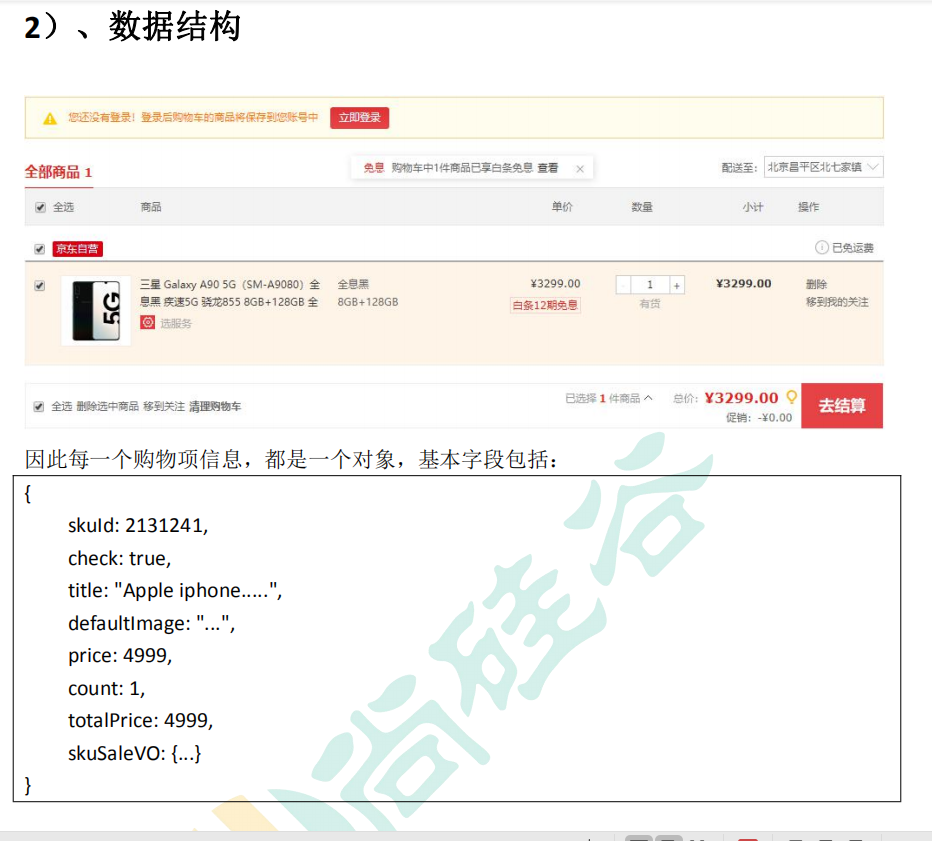Click the 单价 column header
932x841 pixels.
pyautogui.click(x=562, y=207)
